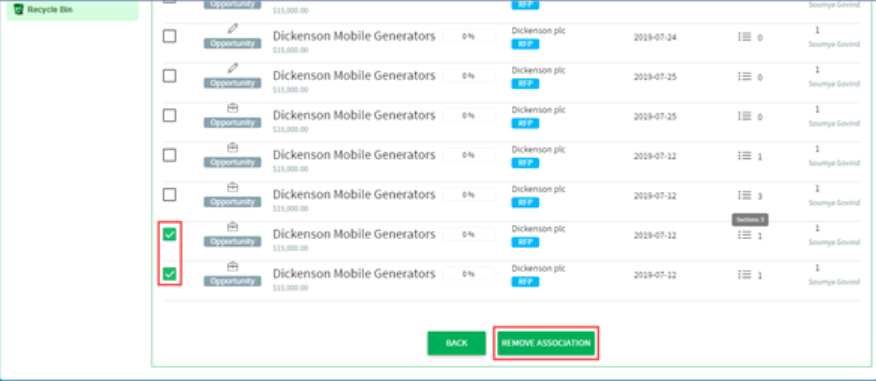Image resolution: width=876 pixels, height=381 pixels.
Task: Click the Recycle Bin trash icon
Action: coord(19,9)
